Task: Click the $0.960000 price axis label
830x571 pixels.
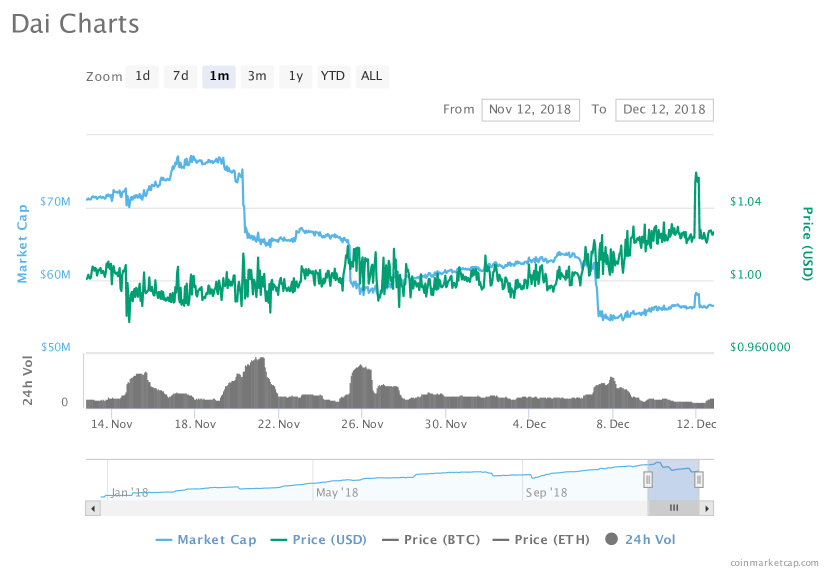Action: pyautogui.click(x=760, y=347)
